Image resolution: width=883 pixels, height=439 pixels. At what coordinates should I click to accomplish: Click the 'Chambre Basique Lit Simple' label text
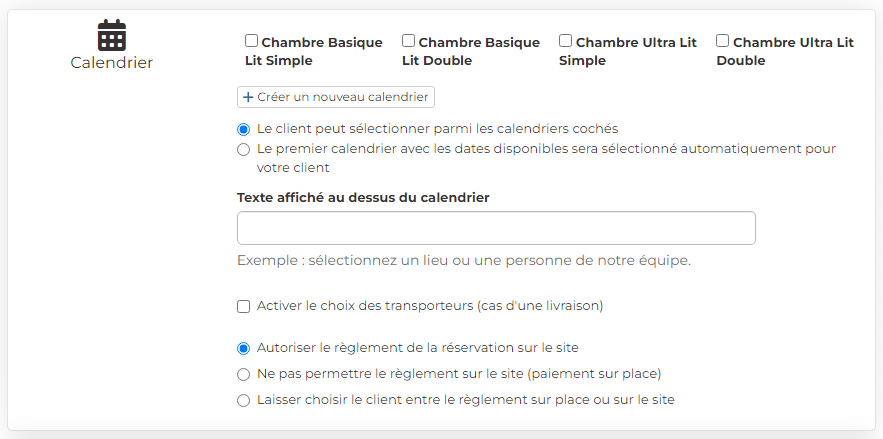tap(314, 51)
